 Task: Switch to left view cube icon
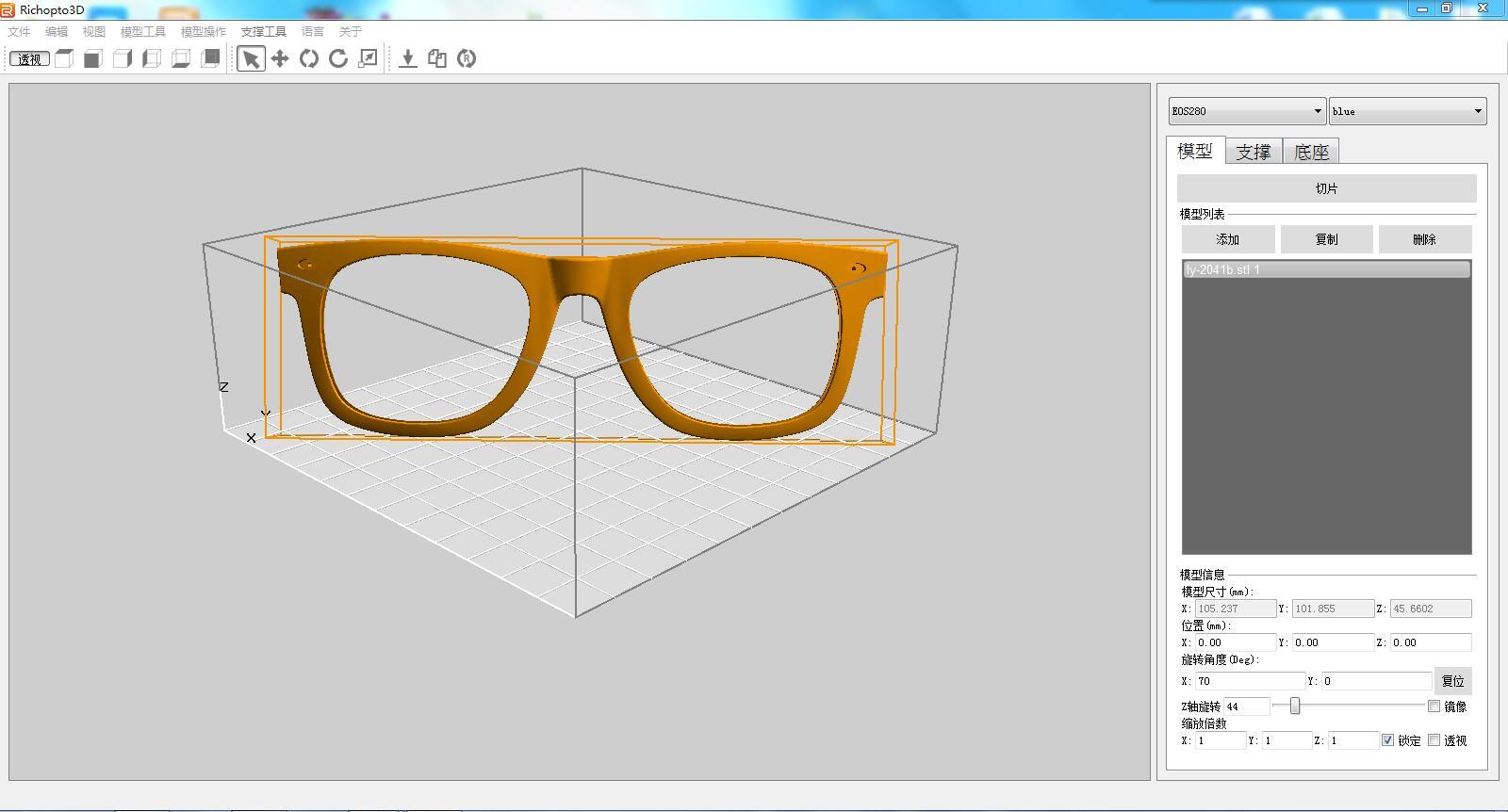click(151, 58)
